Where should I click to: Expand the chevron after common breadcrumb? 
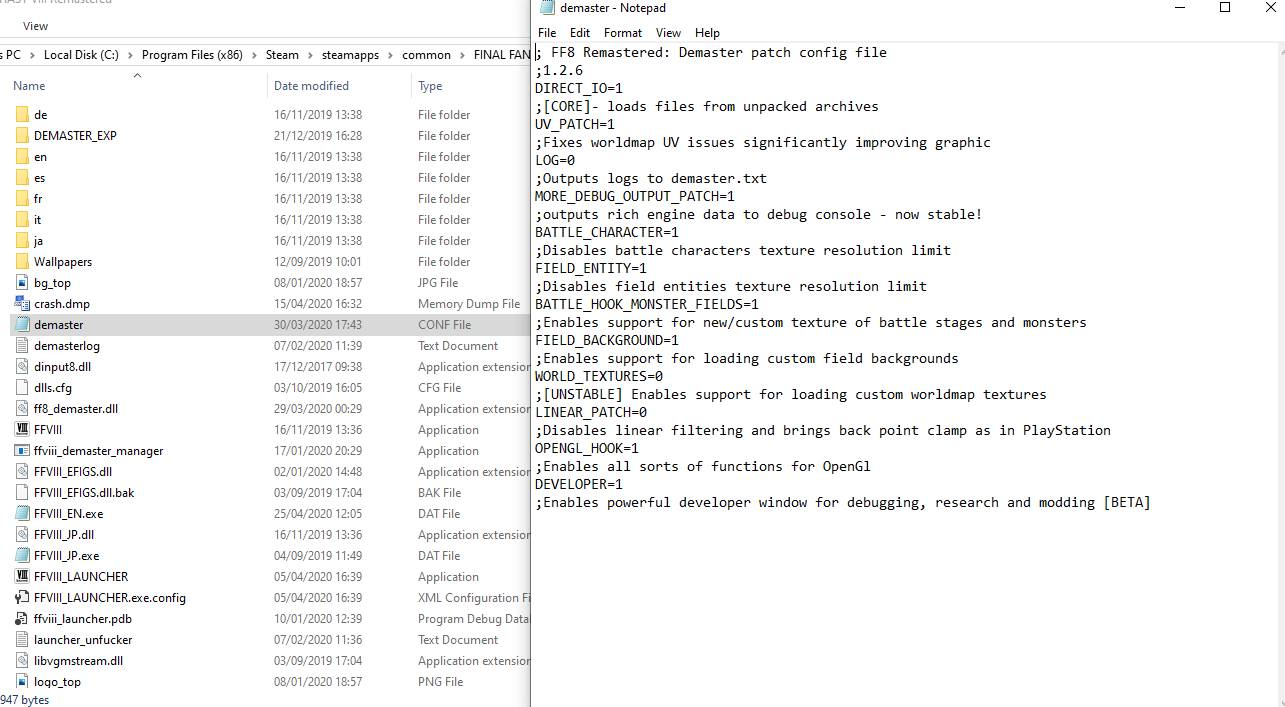pyautogui.click(x=463, y=55)
